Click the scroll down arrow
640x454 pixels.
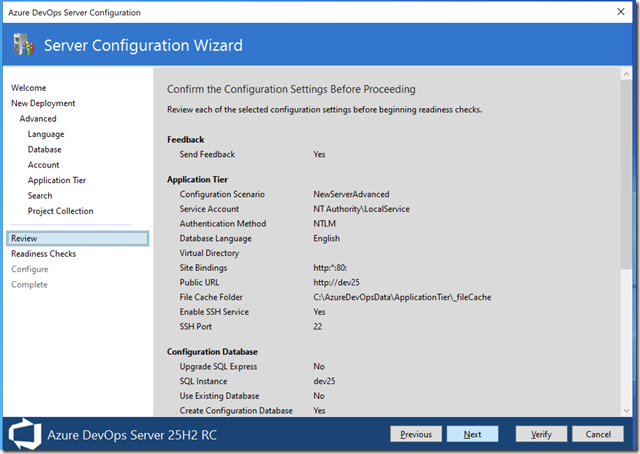pyautogui.click(x=626, y=411)
